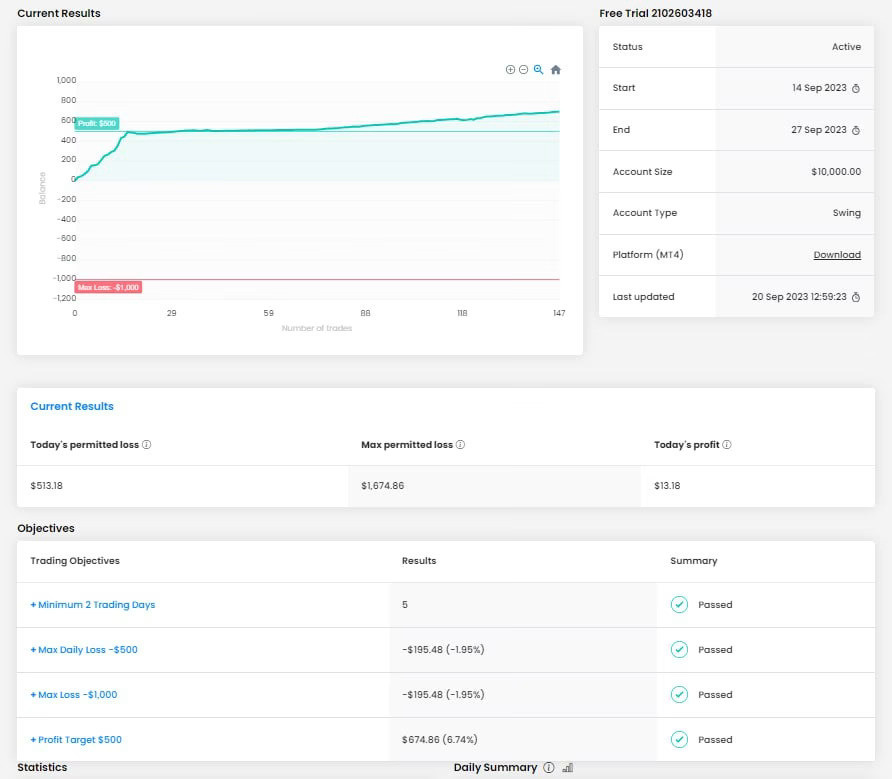Click info icon next to Today's permitted loss

pos(147,445)
